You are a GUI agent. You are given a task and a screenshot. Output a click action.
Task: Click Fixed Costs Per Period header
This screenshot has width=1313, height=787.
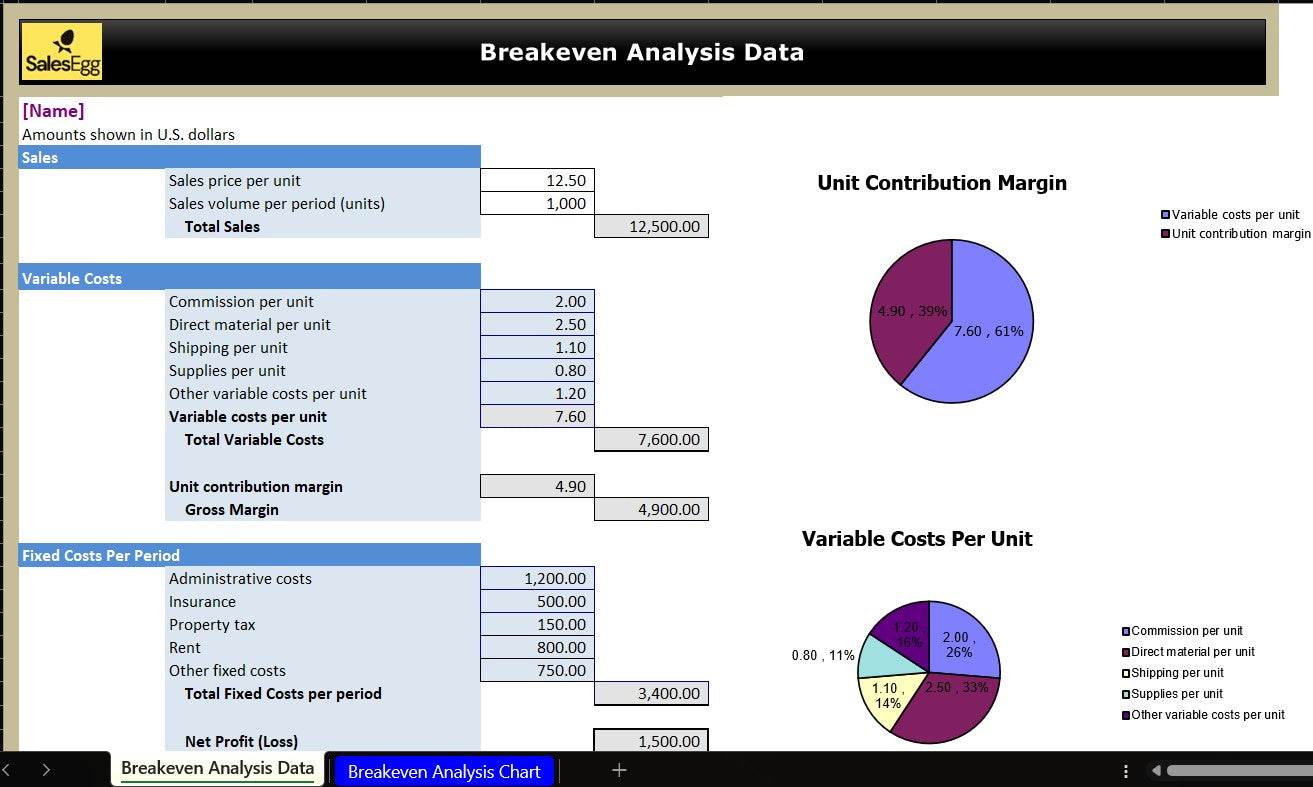pos(249,555)
